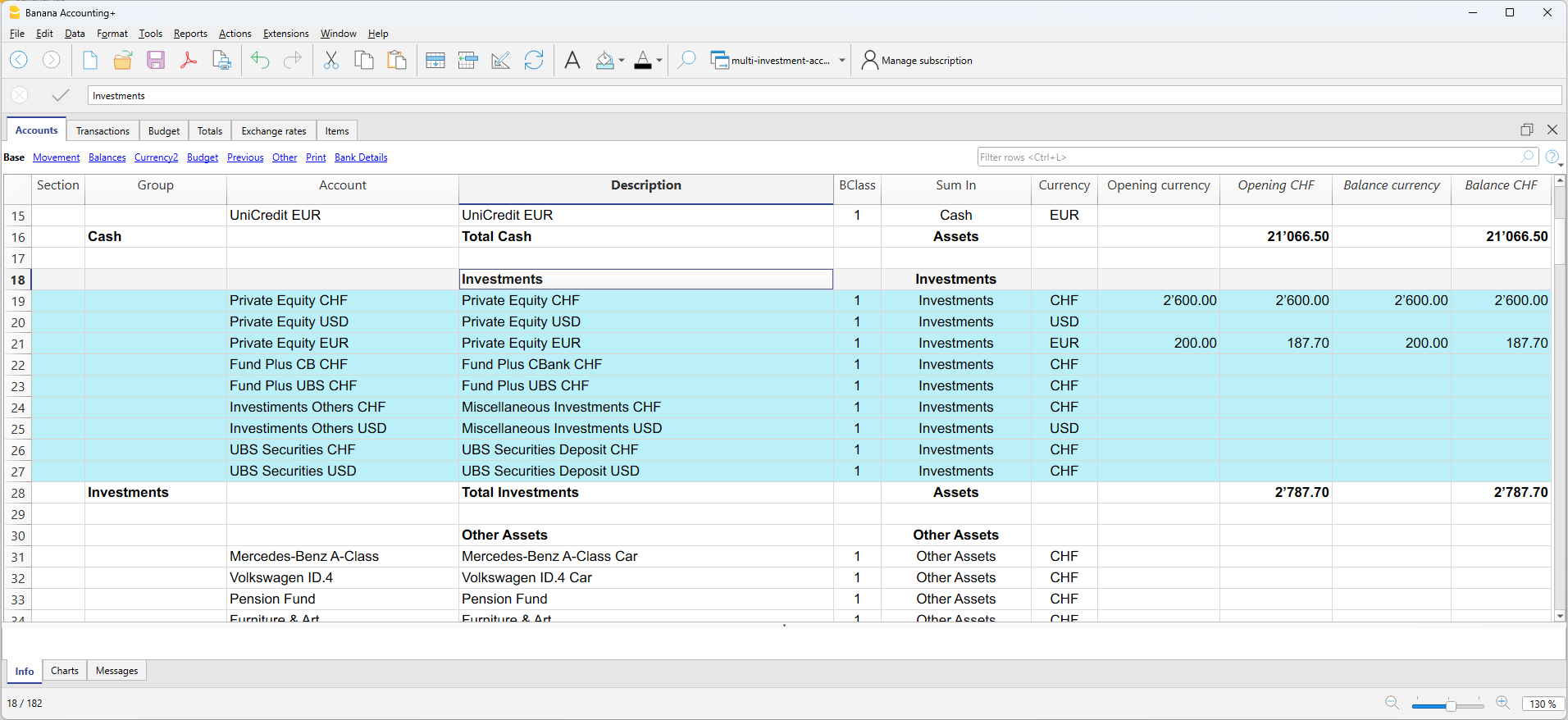The width and height of the screenshot is (1568, 720).
Task: Save the file with the floppy disk icon
Action: (156, 60)
